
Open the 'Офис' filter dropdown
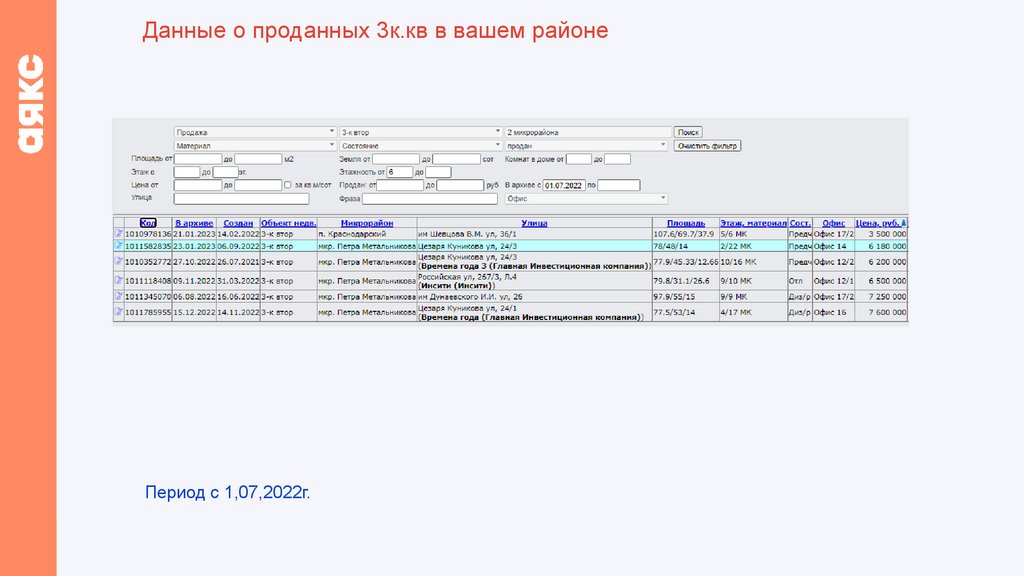pyautogui.click(x=586, y=199)
